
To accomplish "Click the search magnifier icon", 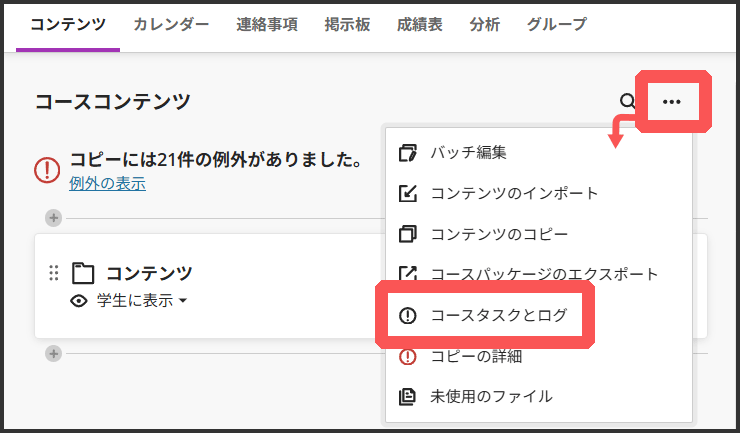I will pos(627,101).
